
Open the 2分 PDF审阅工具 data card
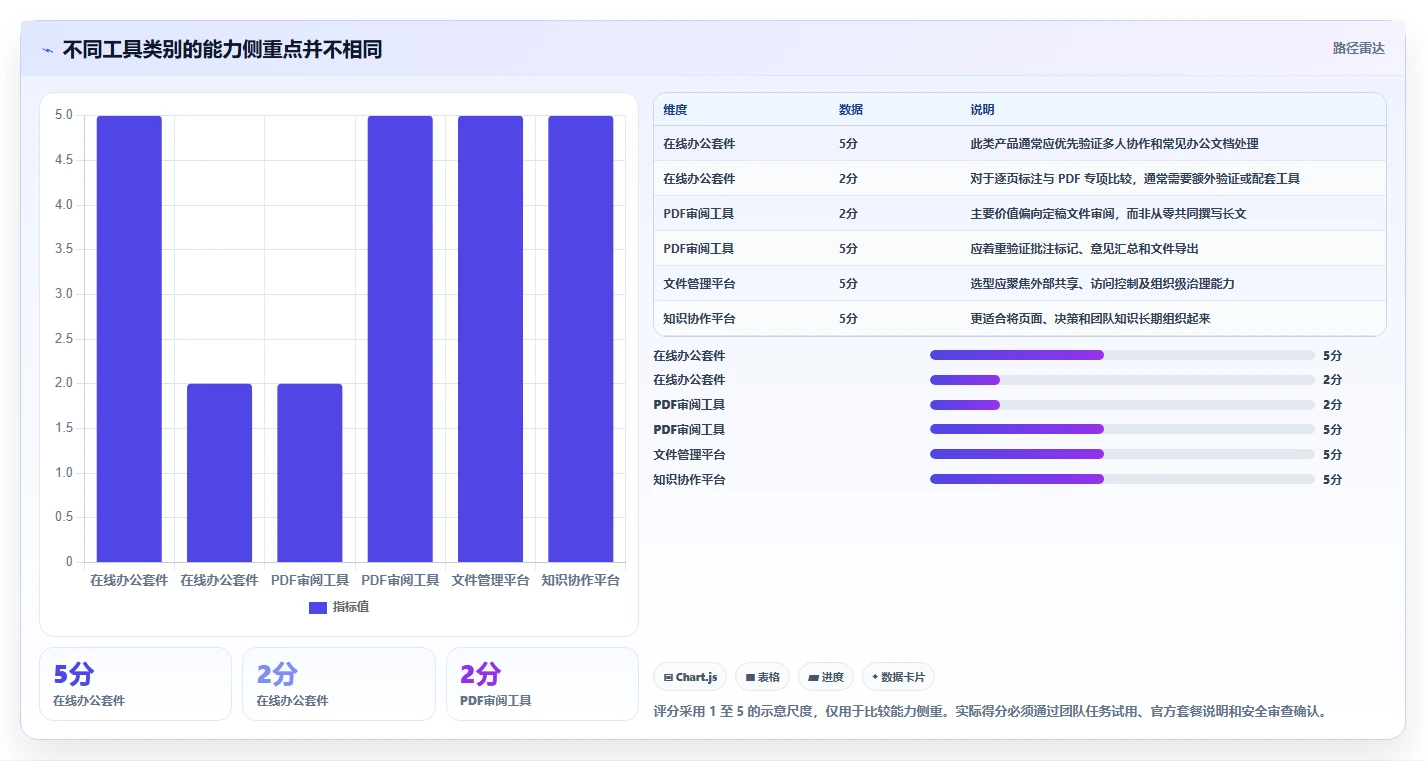(542, 684)
